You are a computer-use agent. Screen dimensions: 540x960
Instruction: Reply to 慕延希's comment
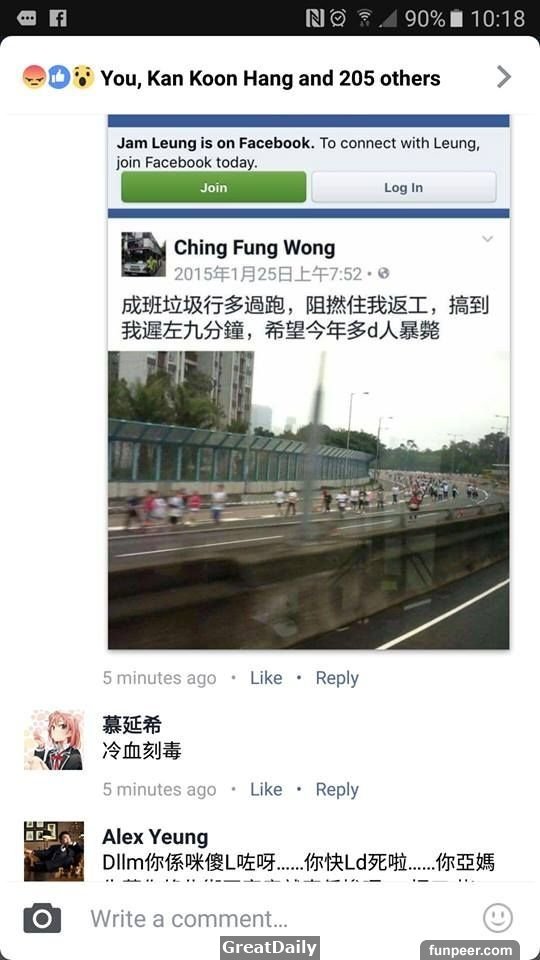(x=337, y=790)
